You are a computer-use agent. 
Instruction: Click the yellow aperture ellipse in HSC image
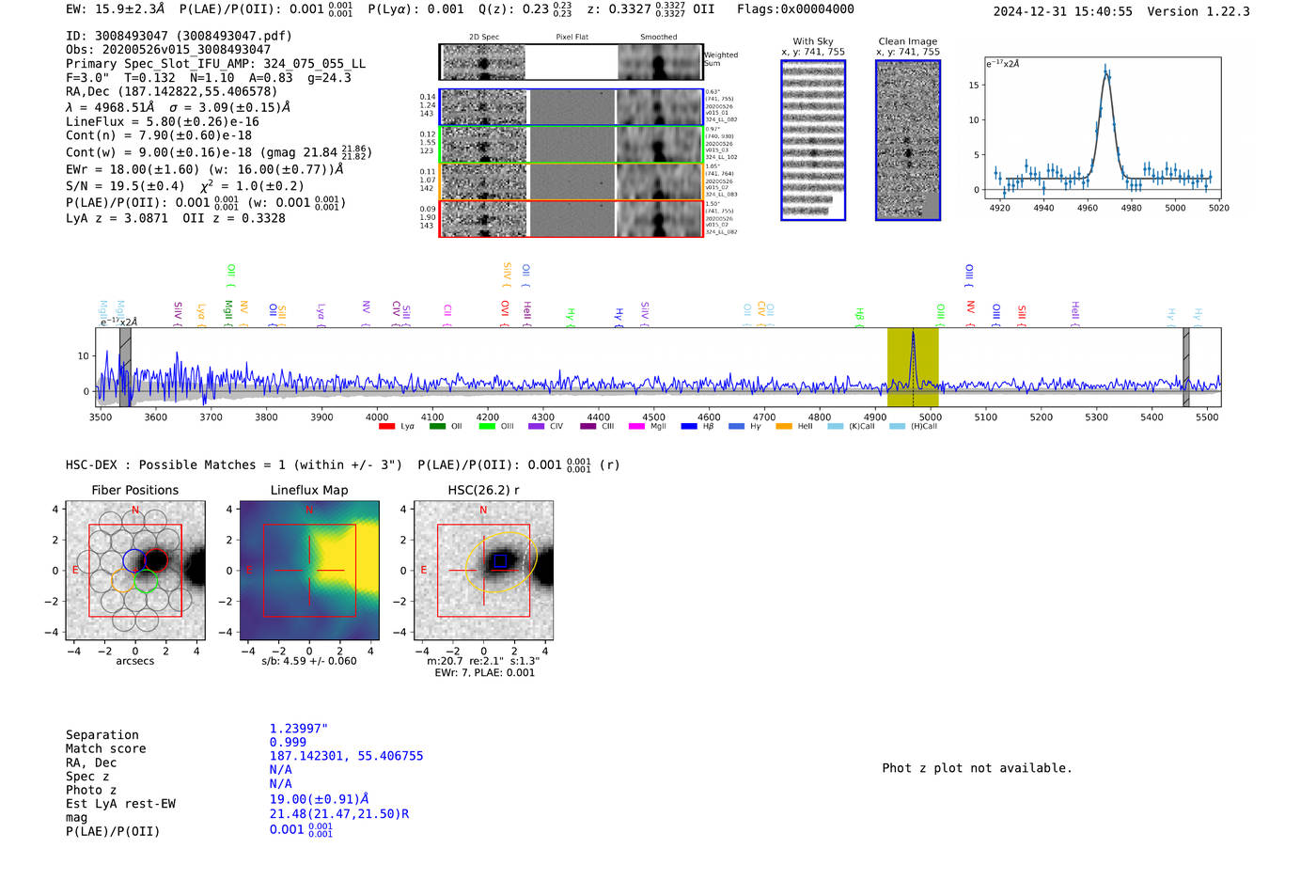pos(502,562)
